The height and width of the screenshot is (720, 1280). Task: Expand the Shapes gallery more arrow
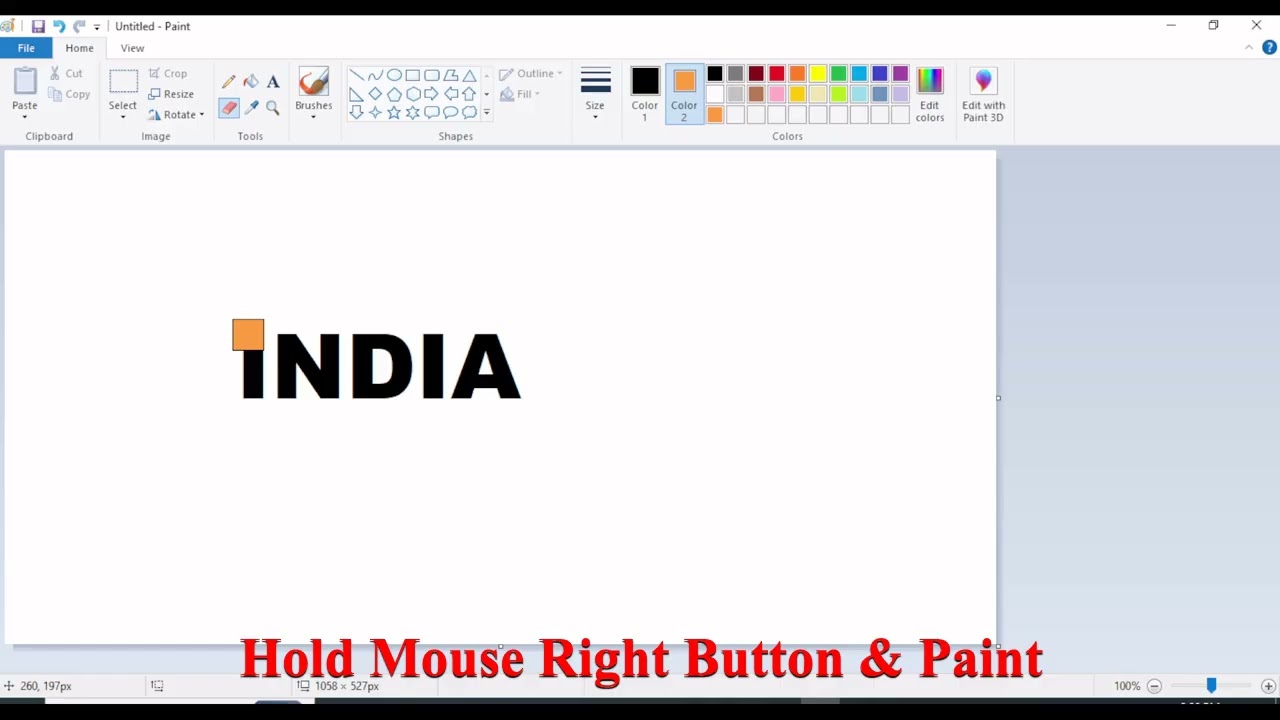click(x=487, y=113)
